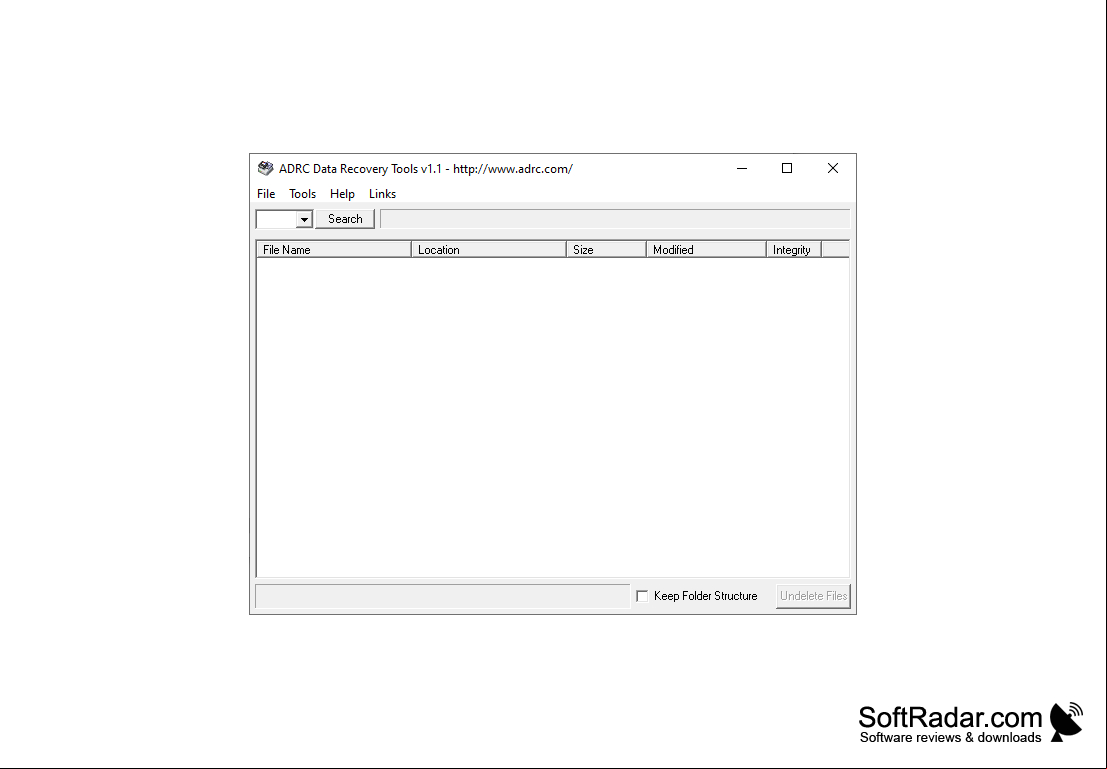
Task: Open the Links menu
Action: coord(383,193)
